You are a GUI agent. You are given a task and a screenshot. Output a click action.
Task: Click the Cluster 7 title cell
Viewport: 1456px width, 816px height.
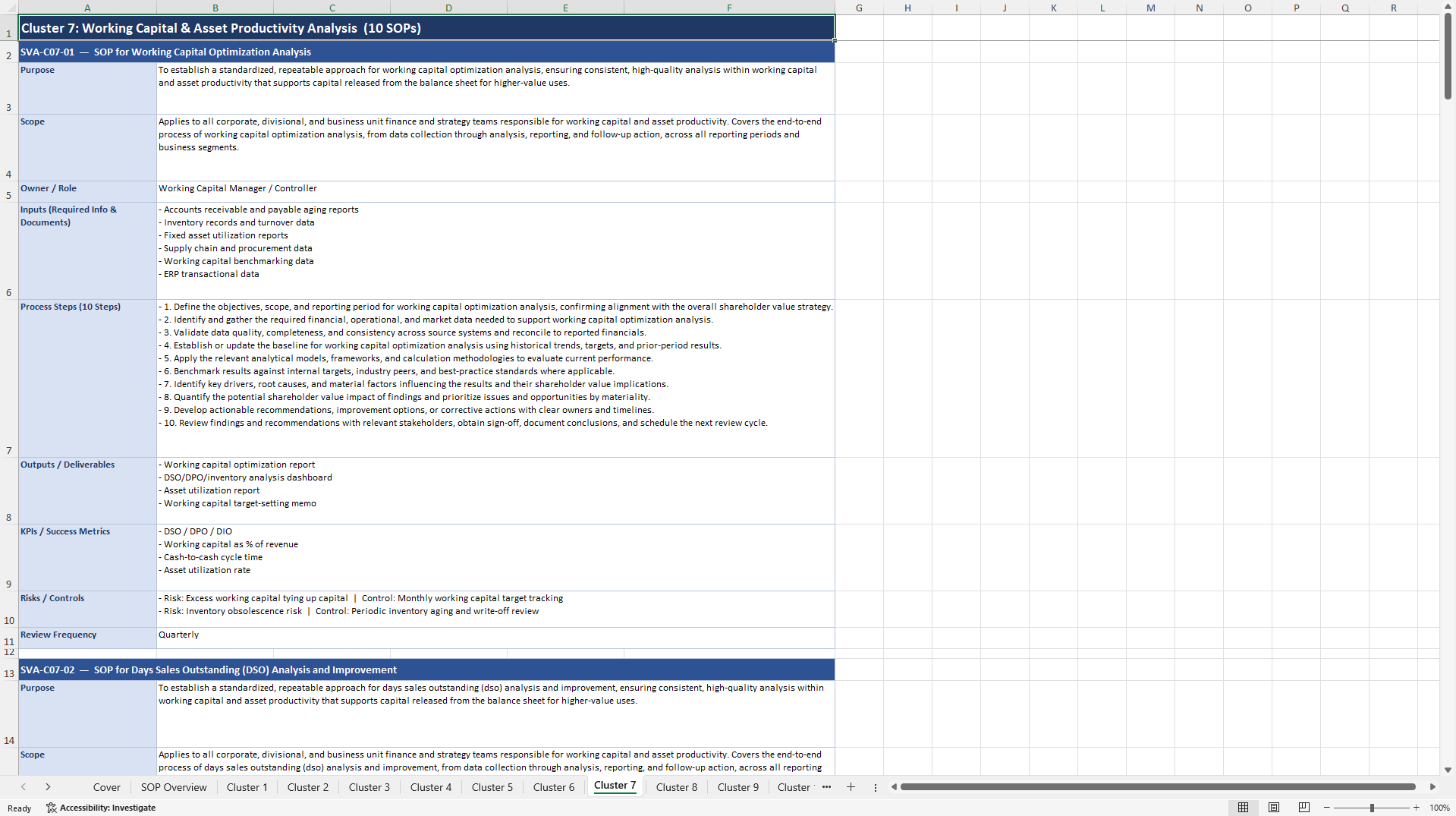coord(426,28)
